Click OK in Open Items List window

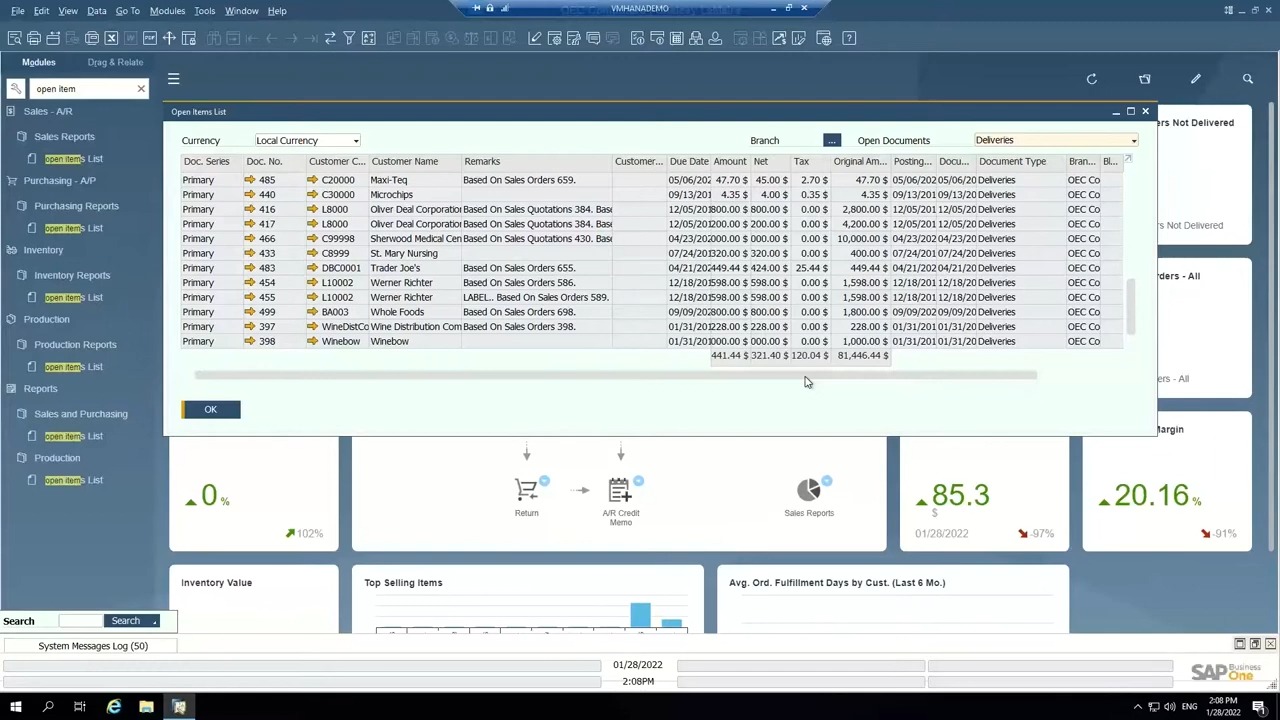point(211,410)
